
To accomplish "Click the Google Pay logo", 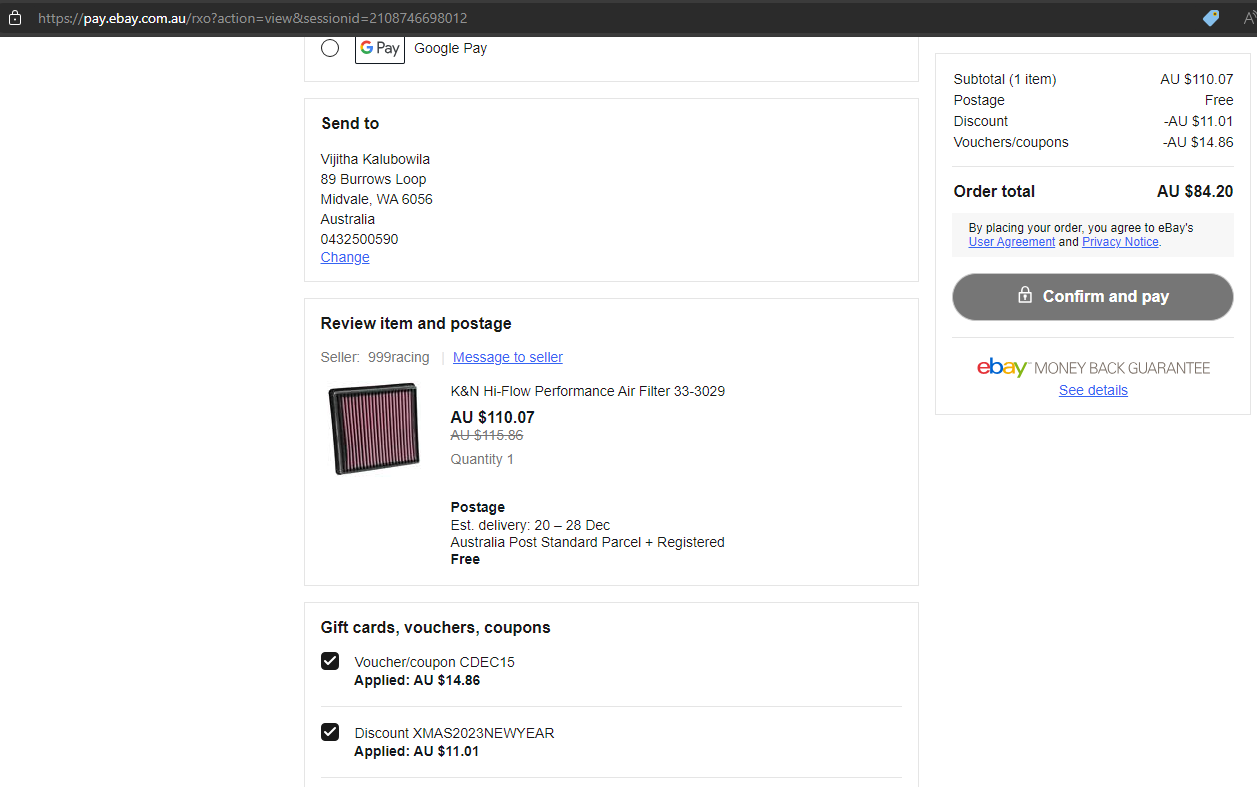I will click(x=380, y=48).
